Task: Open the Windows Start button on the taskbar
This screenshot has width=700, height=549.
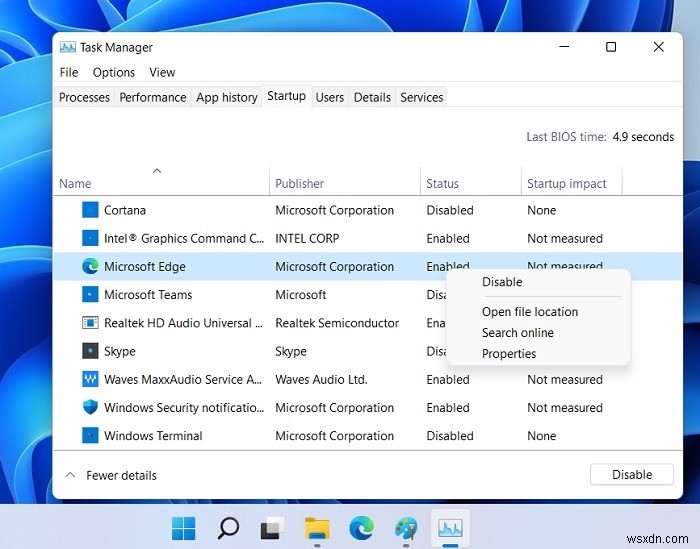Action: click(183, 528)
